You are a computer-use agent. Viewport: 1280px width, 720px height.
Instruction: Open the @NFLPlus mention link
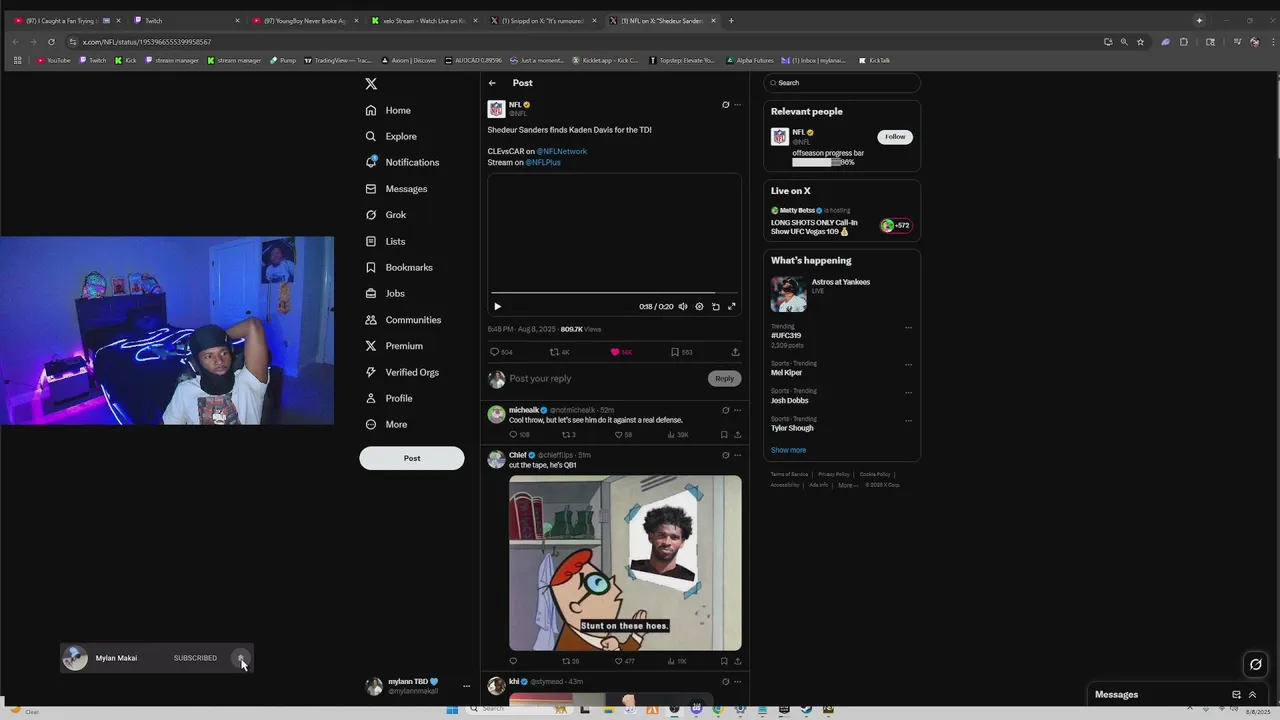(x=543, y=162)
